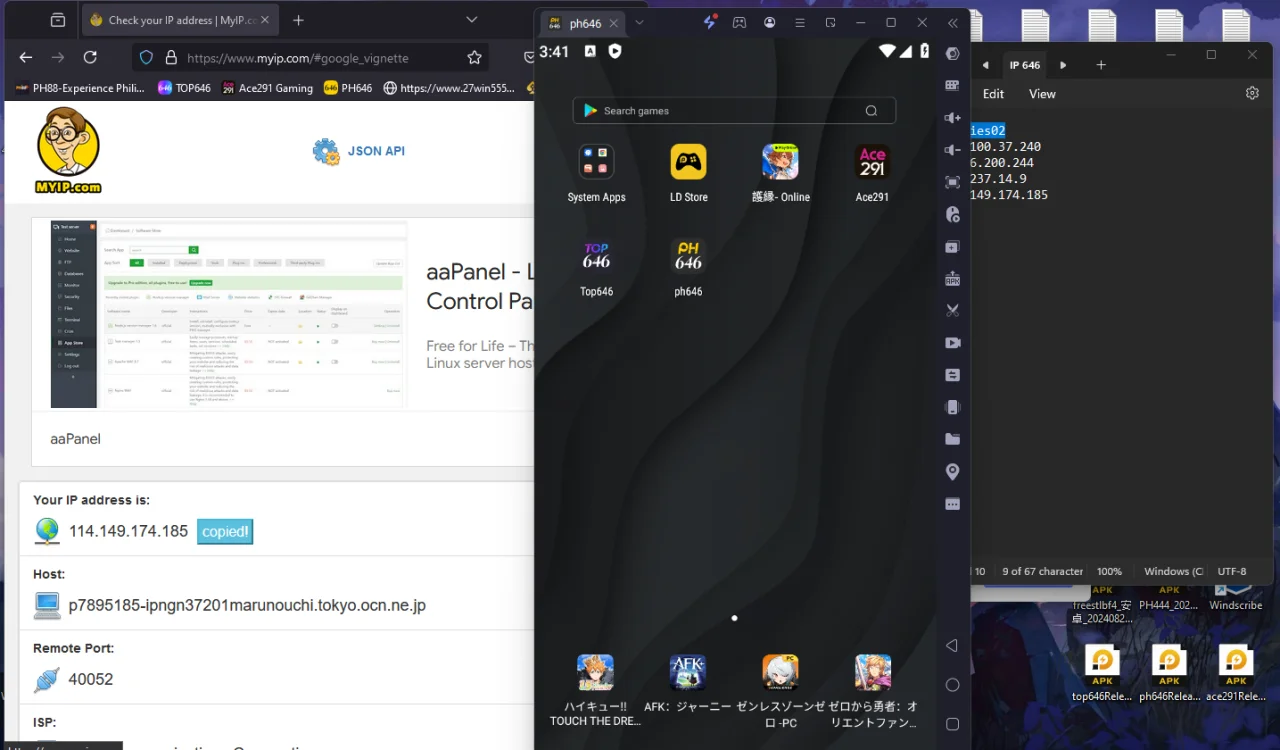
Task: Click the video recorder sidebar icon
Action: coord(952,343)
